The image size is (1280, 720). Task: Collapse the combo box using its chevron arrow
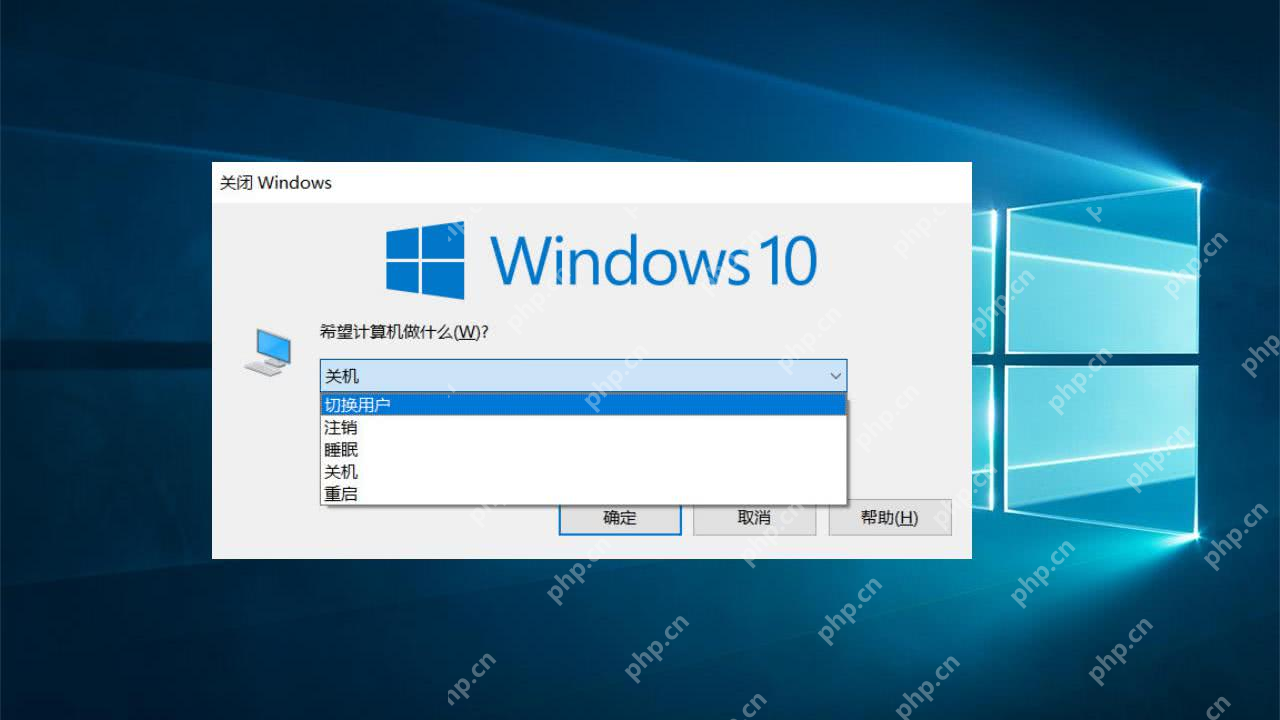click(835, 376)
